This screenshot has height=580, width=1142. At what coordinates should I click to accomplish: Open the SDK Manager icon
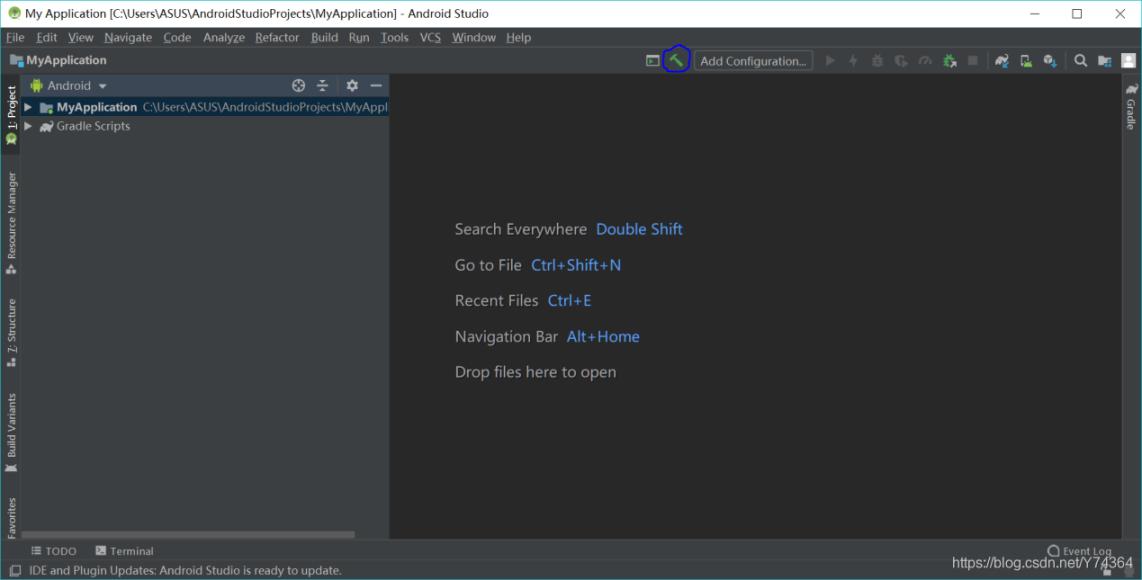[x=1050, y=61]
